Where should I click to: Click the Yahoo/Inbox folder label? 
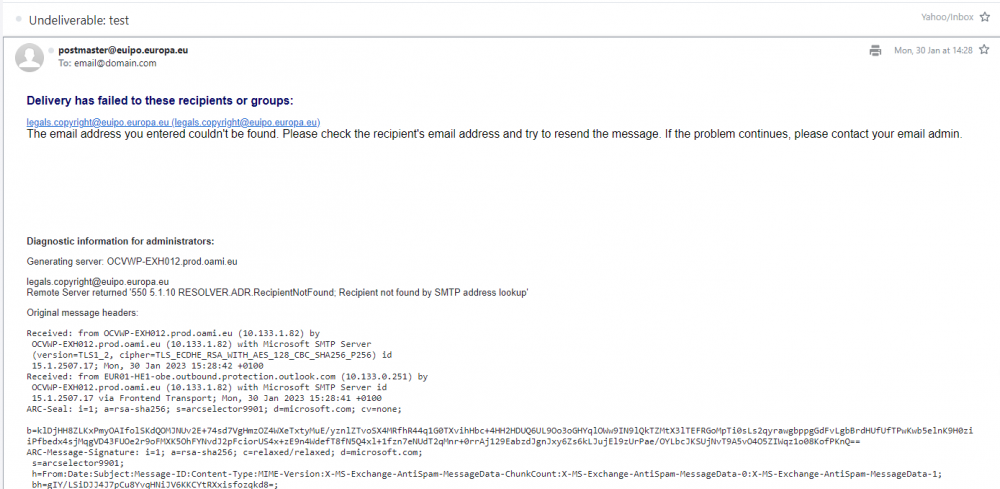point(947,17)
